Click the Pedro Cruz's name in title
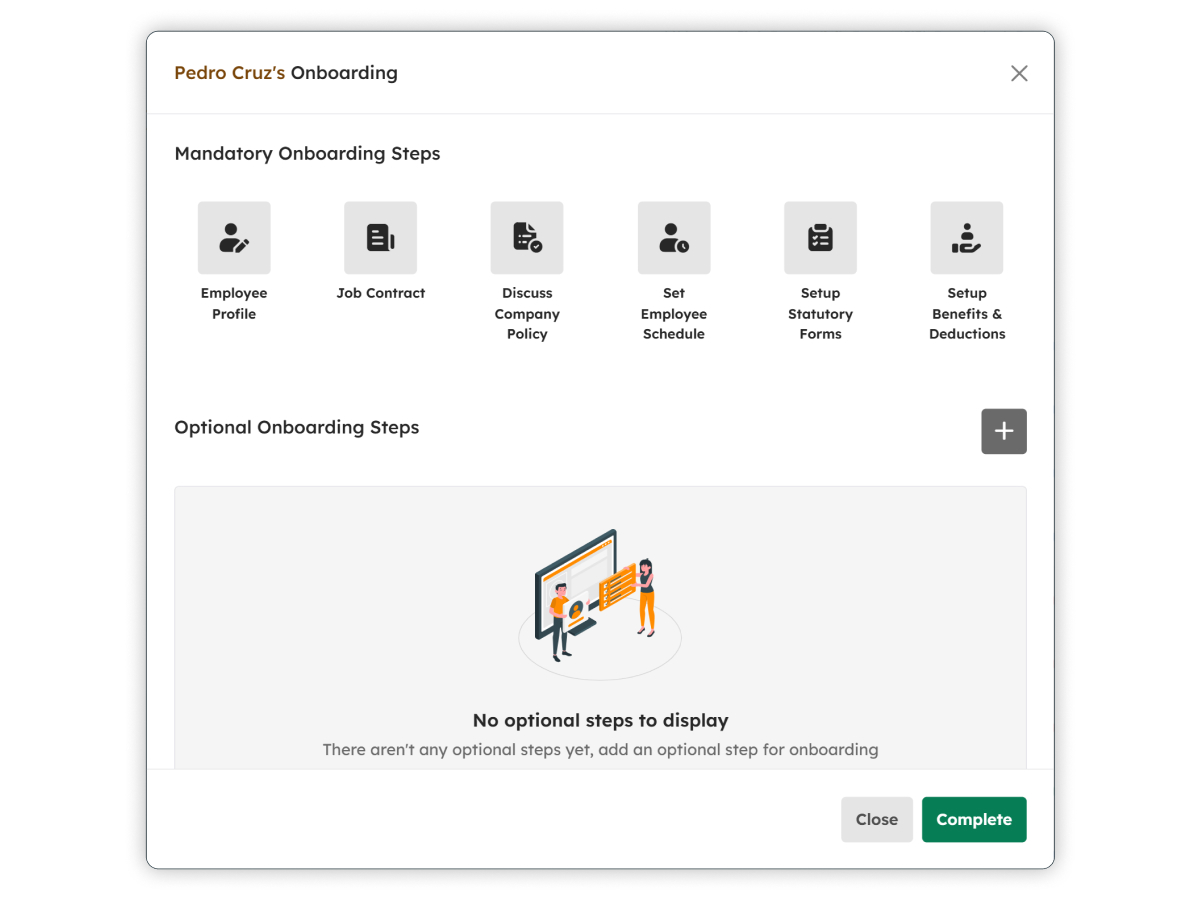 point(230,73)
